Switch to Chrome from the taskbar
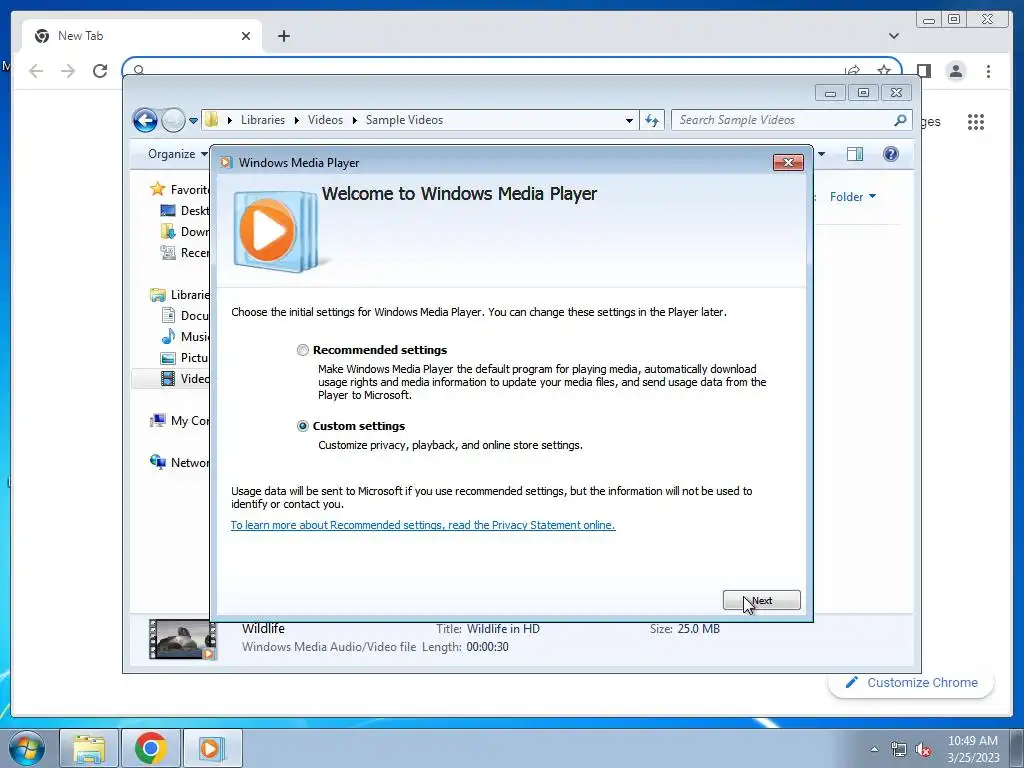Image resolution: width=1024 pixels, height=768 pixels. [x=150, y=748]
